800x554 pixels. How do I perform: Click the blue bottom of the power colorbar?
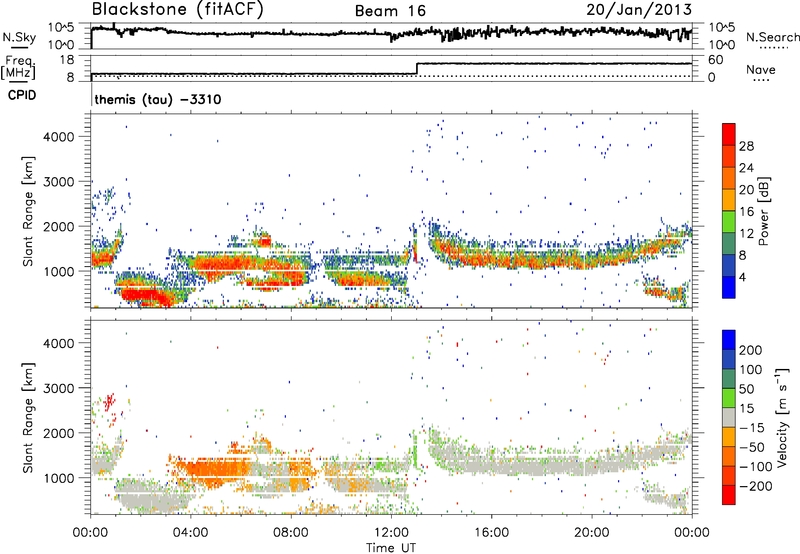click(x=729, y=287)
